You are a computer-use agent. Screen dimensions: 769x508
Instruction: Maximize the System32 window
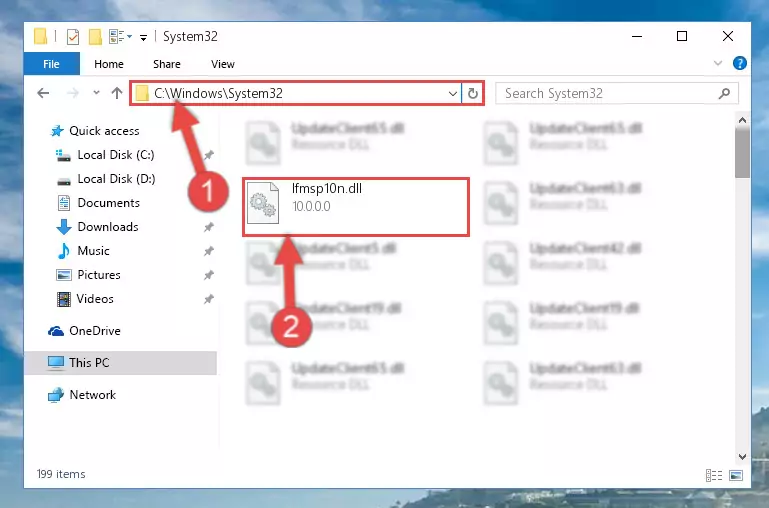[x=682, y=36]
